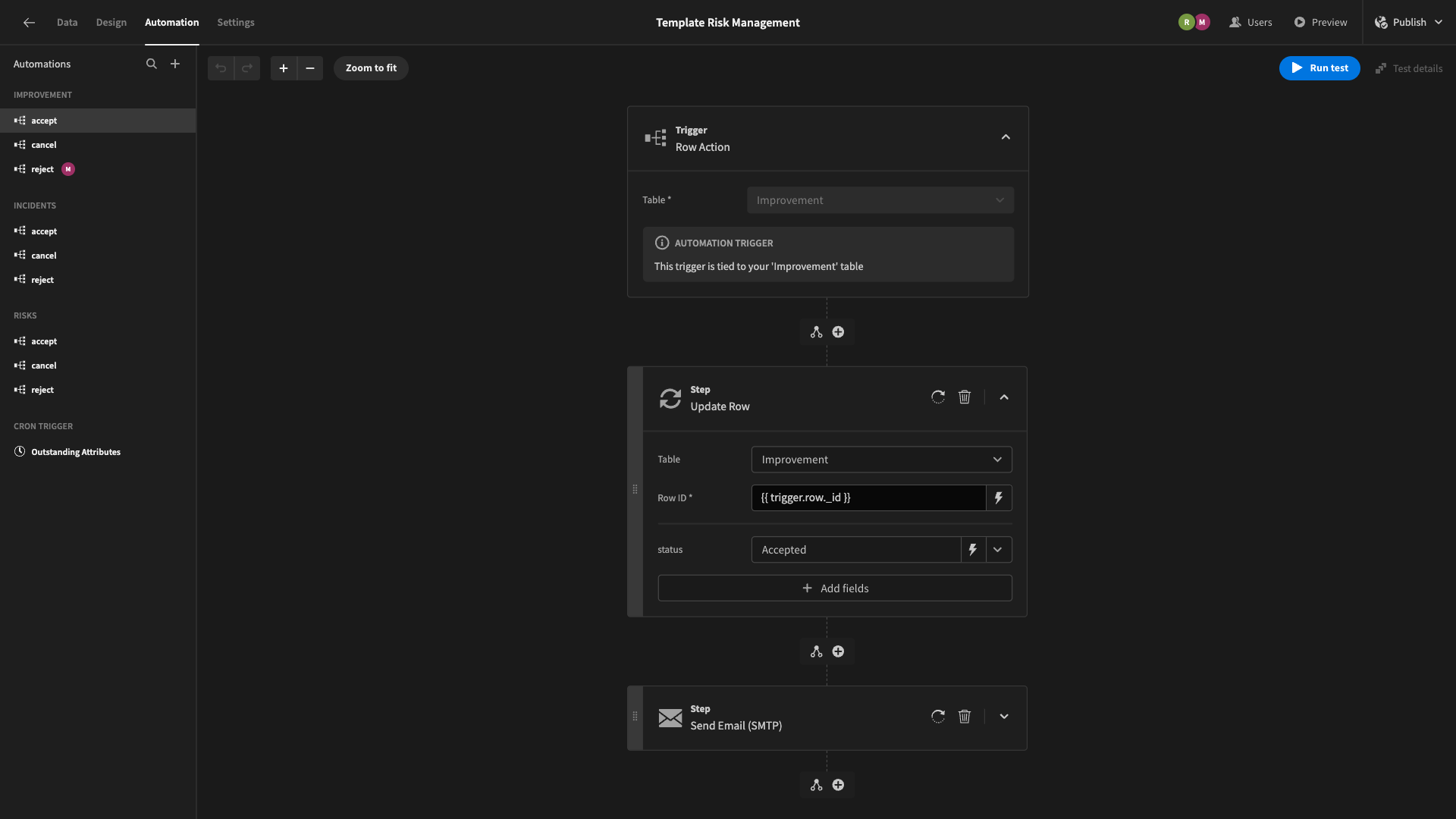Click the lightning bolt icon for Row ID
This screenshot has height=819, width=1456.
(998, 497)
